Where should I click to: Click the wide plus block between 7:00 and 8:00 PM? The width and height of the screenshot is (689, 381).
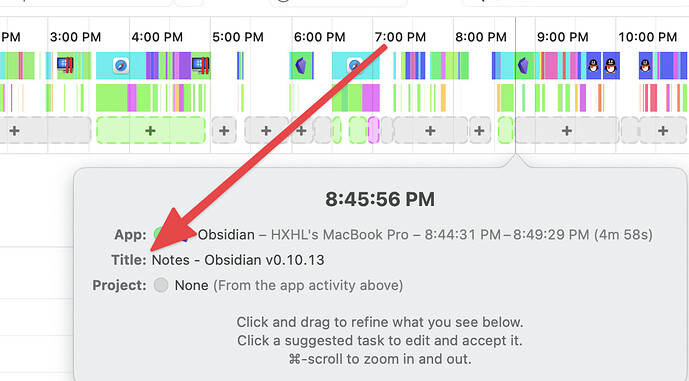[x=430, y=130]
